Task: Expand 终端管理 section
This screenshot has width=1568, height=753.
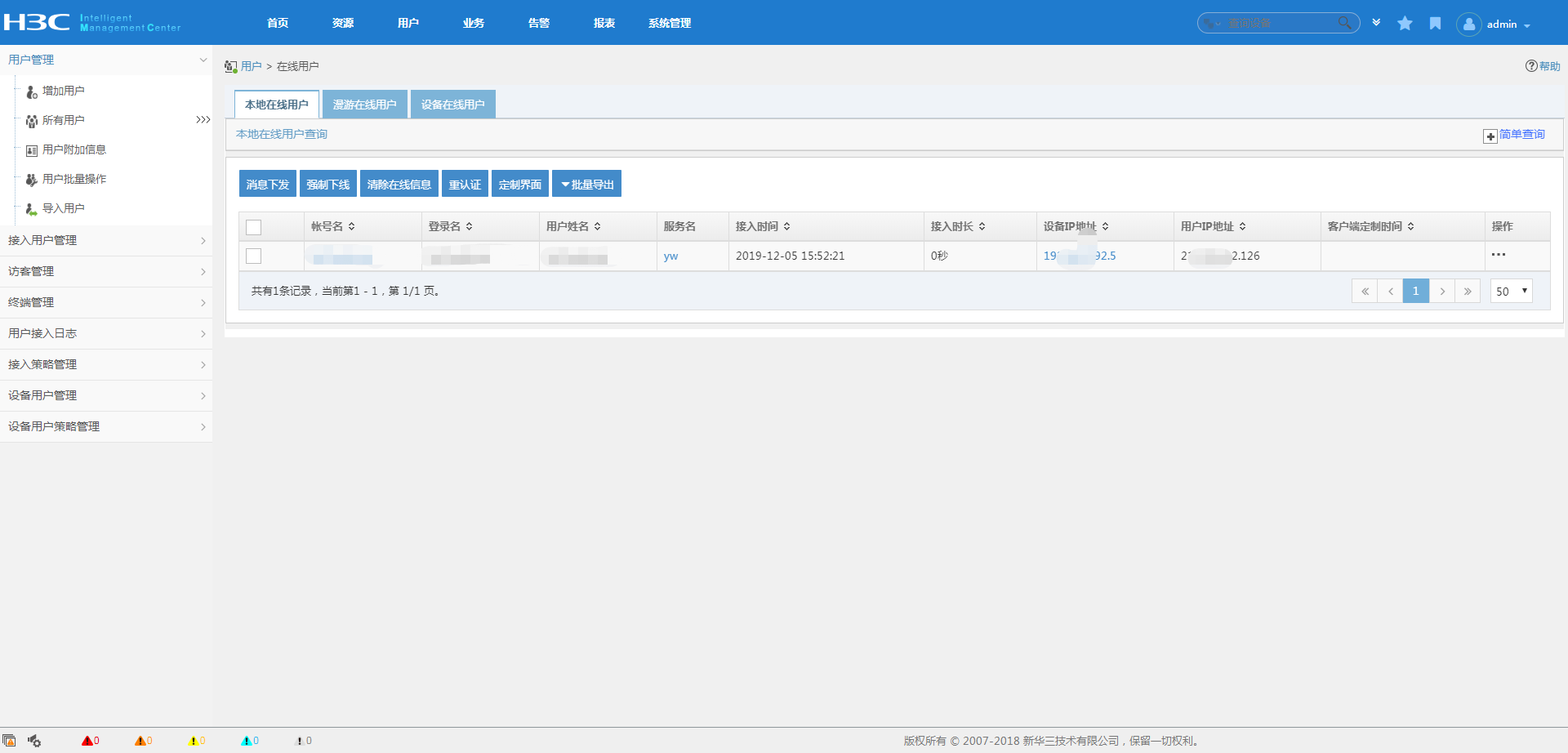Action: click(106, 302)
